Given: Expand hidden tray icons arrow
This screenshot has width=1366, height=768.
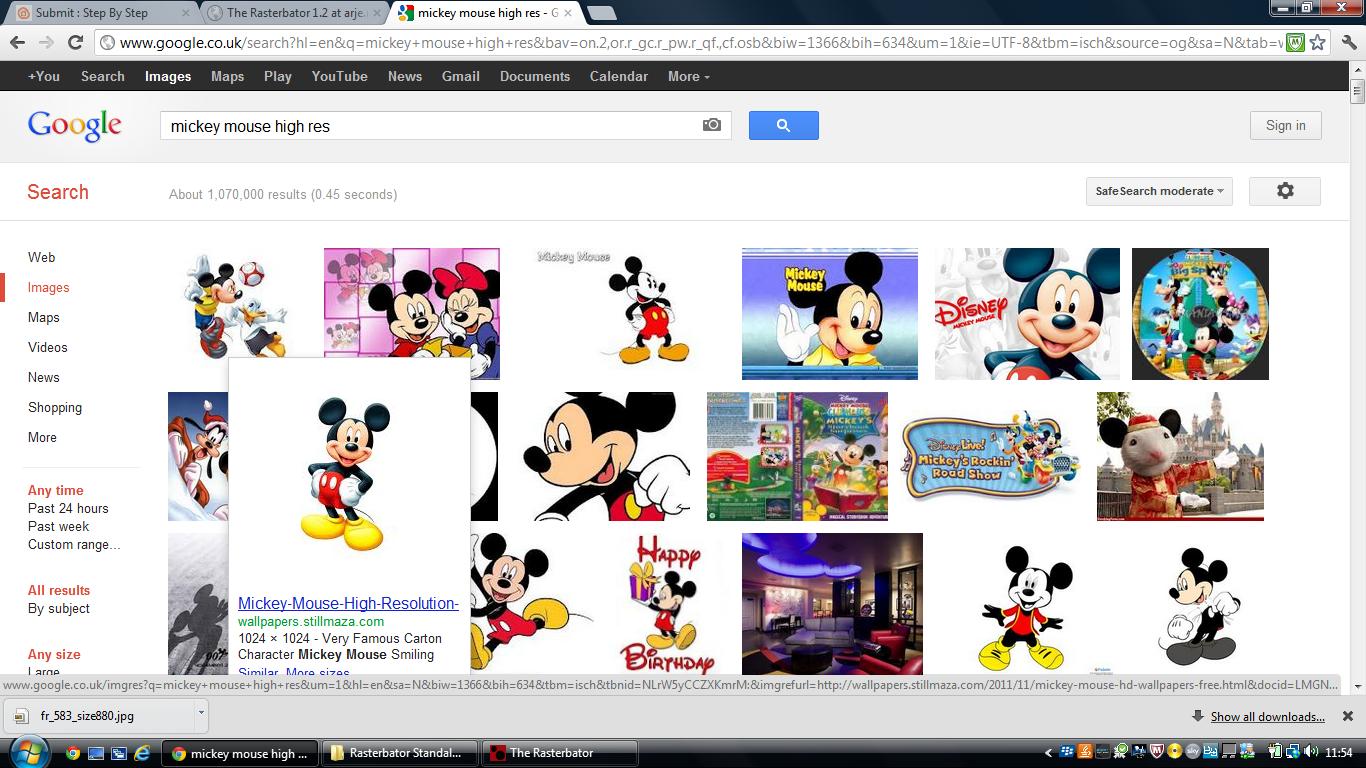Looking at the screenshot, I should point(1049,753).
